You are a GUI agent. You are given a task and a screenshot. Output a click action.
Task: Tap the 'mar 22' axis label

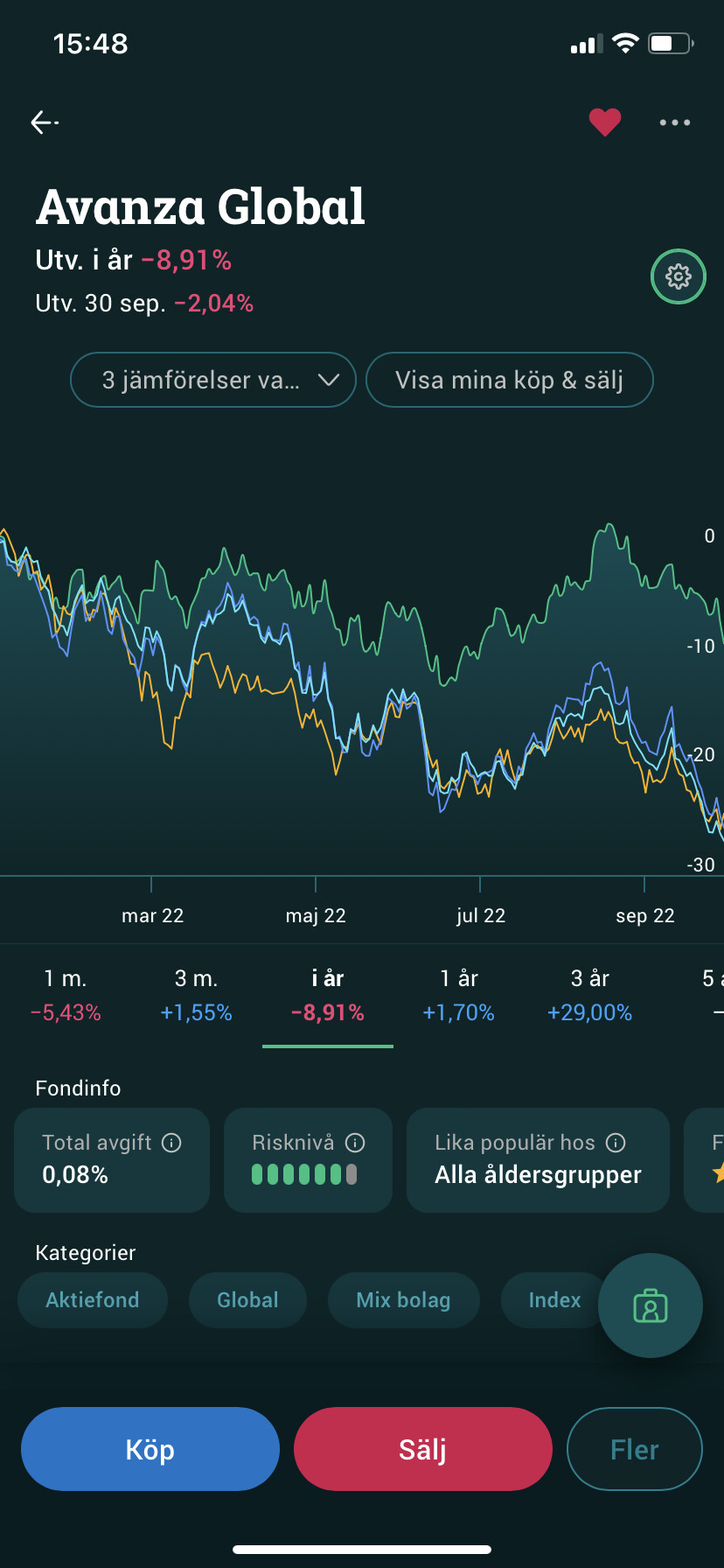pyautogui.click(x=152, y=915)
